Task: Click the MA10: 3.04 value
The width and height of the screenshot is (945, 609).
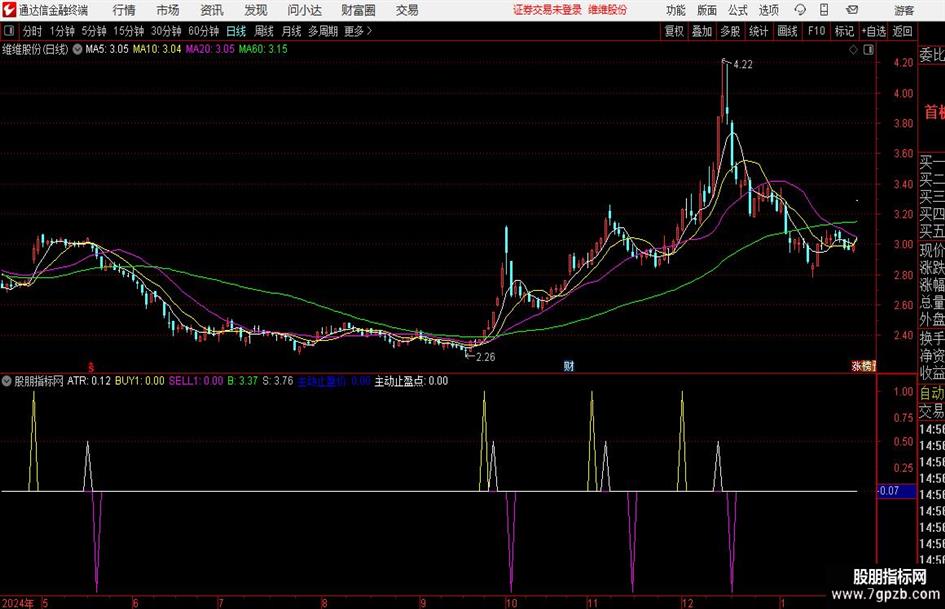Action: tap(157, 49)
